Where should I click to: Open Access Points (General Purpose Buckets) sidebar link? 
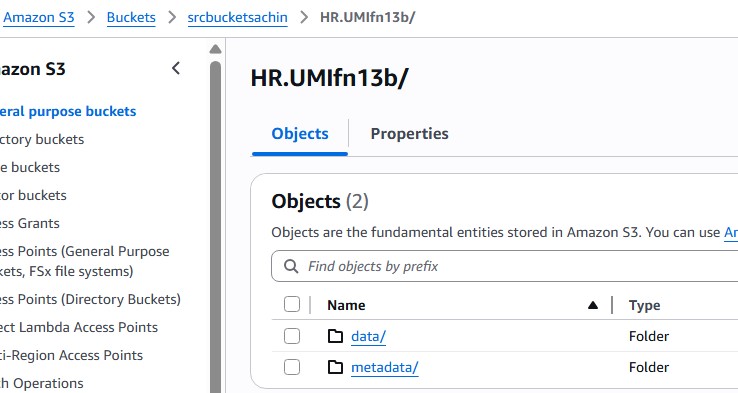[x=85, y=261]
